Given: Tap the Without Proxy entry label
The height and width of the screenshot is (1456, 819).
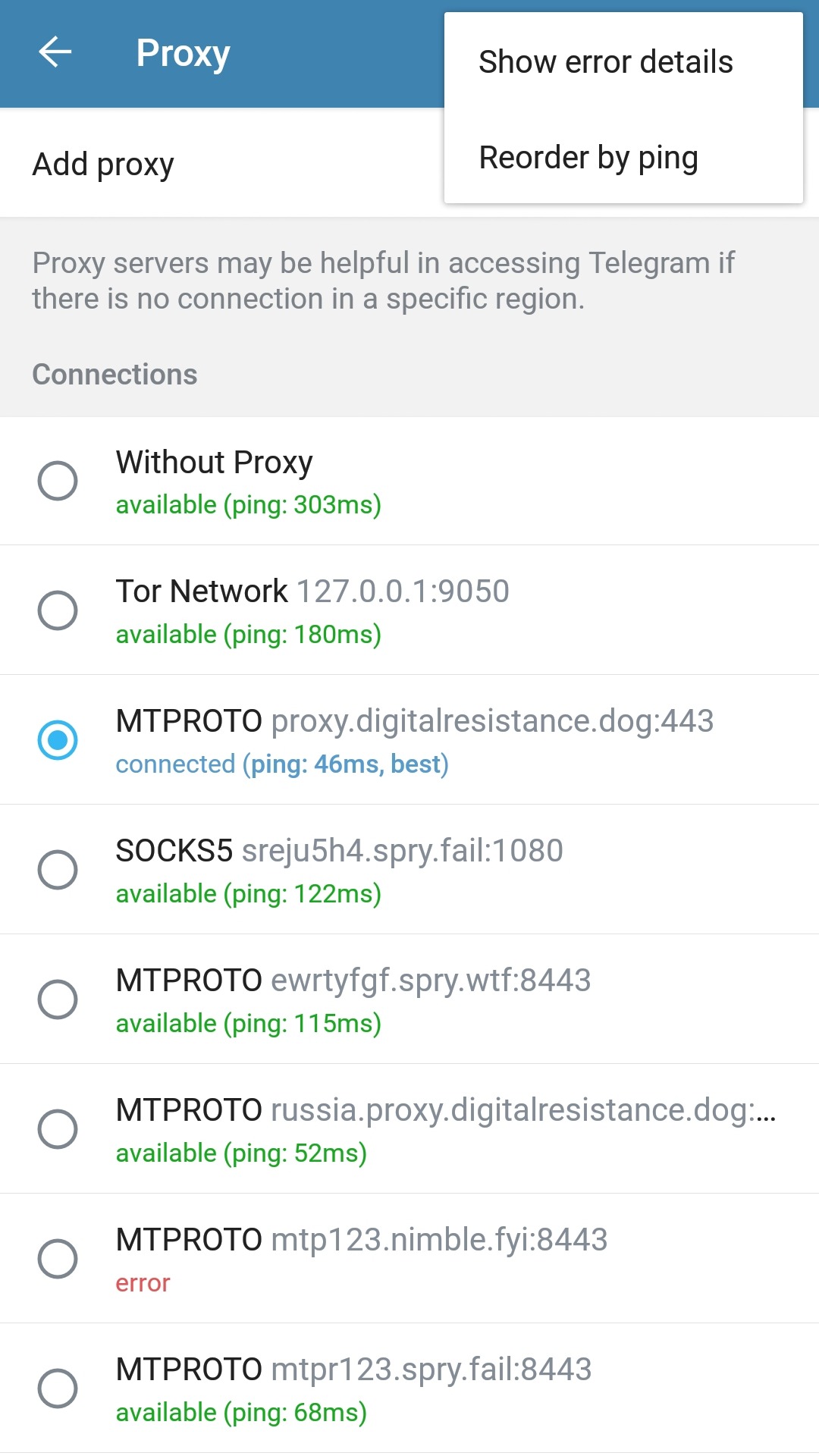Looking at the screenshot, I should (x=214, y=463).
